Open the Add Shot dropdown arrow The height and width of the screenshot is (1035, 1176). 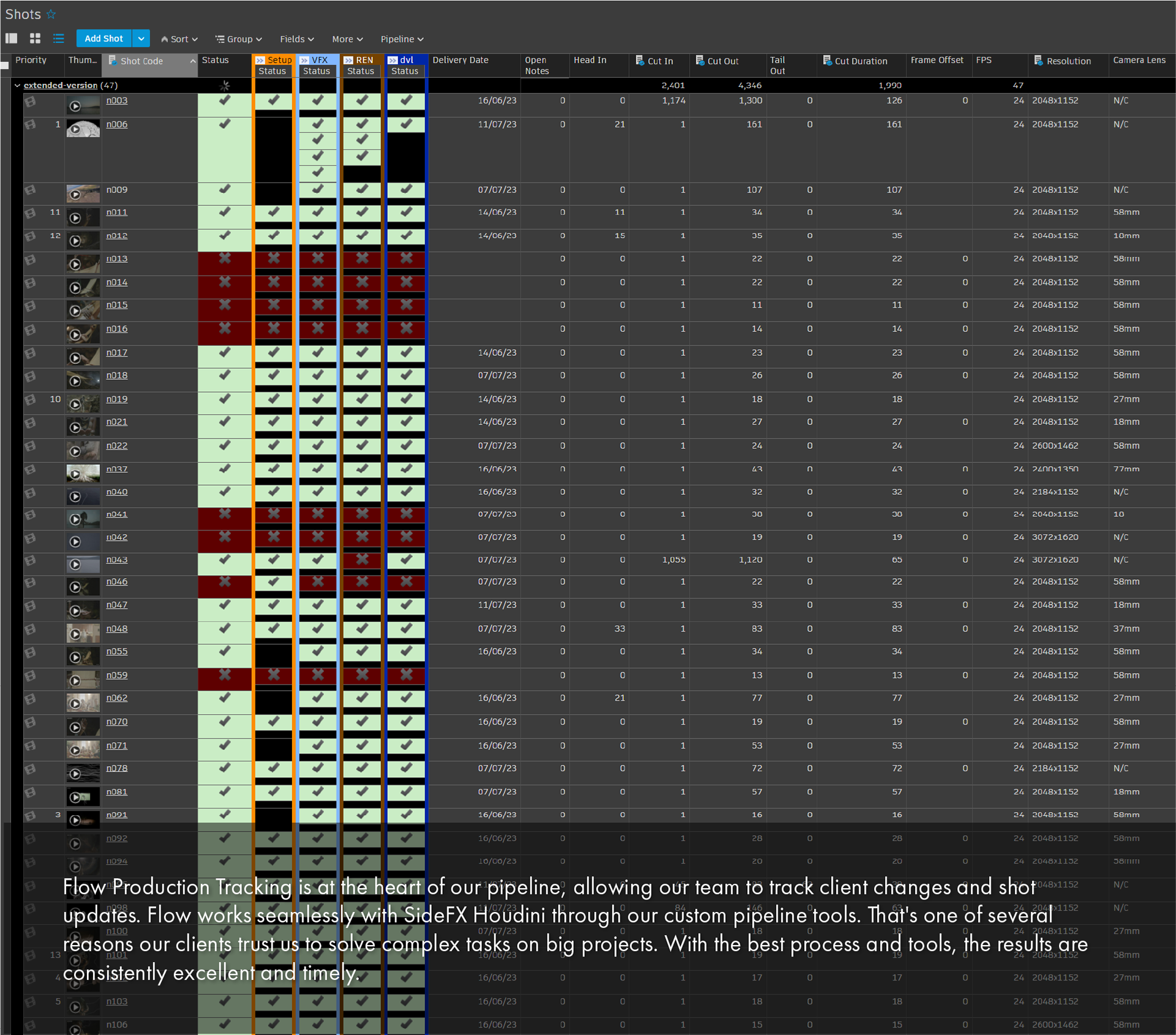coord(141,39)
